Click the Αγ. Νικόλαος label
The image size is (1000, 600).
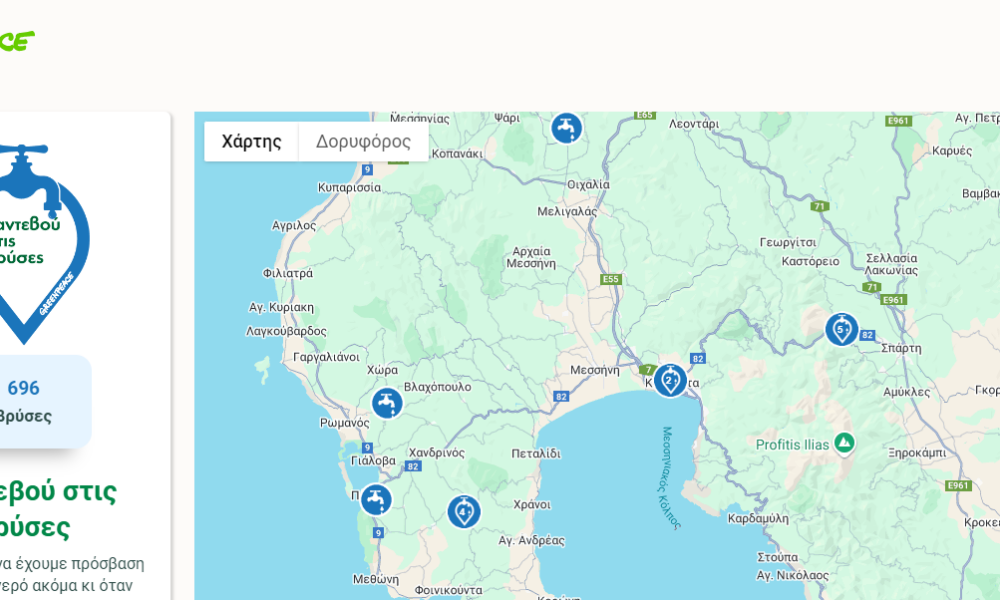click(793, 575)
